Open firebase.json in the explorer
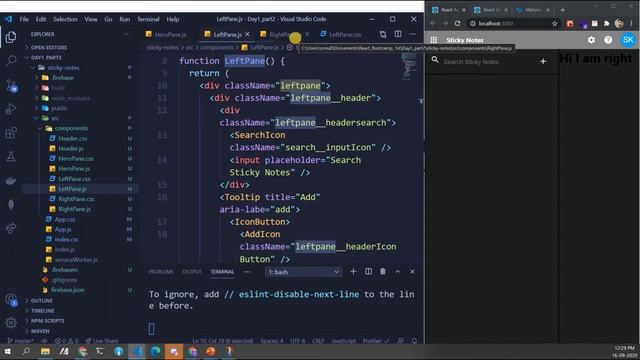Screen dimensions: 640x360 (68, 290)
